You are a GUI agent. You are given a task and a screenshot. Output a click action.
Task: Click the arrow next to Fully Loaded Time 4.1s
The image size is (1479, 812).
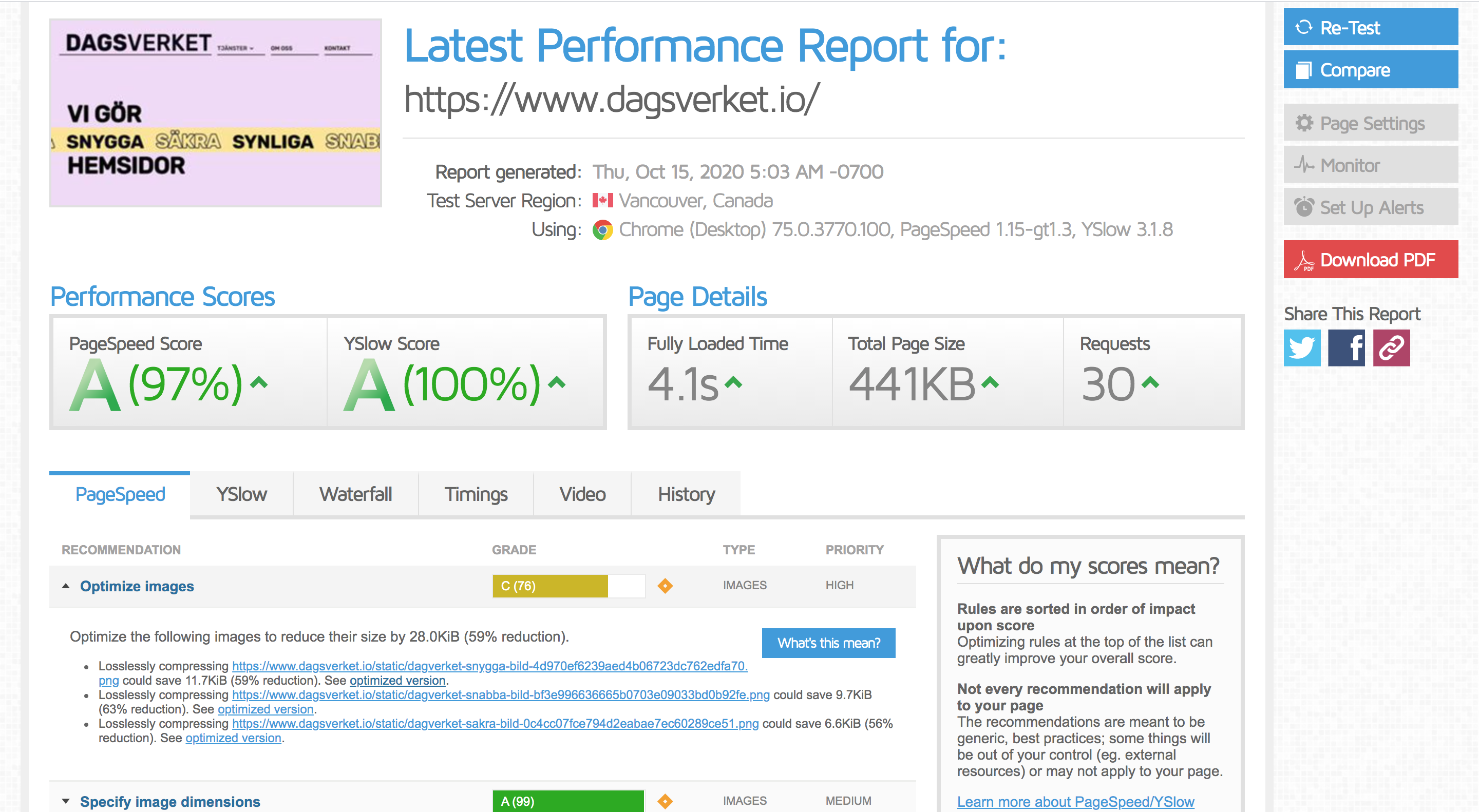pyautogui.click(x=733, y=382)
